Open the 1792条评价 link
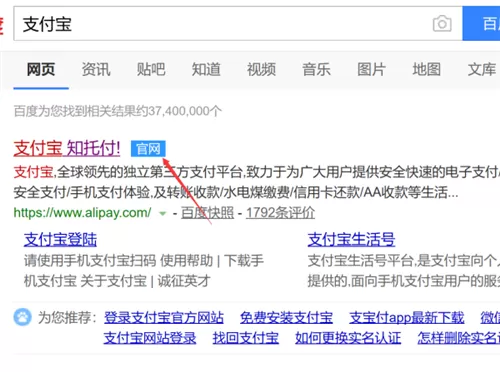 click(x=280, y=213)
